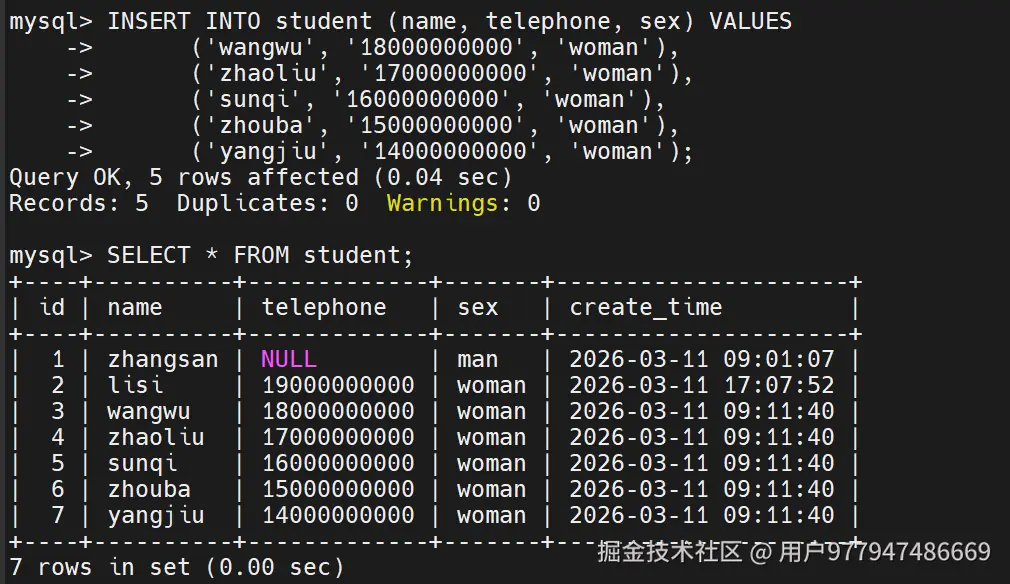Click 'man' in the sex column
1010x584 pixels.
478,359
